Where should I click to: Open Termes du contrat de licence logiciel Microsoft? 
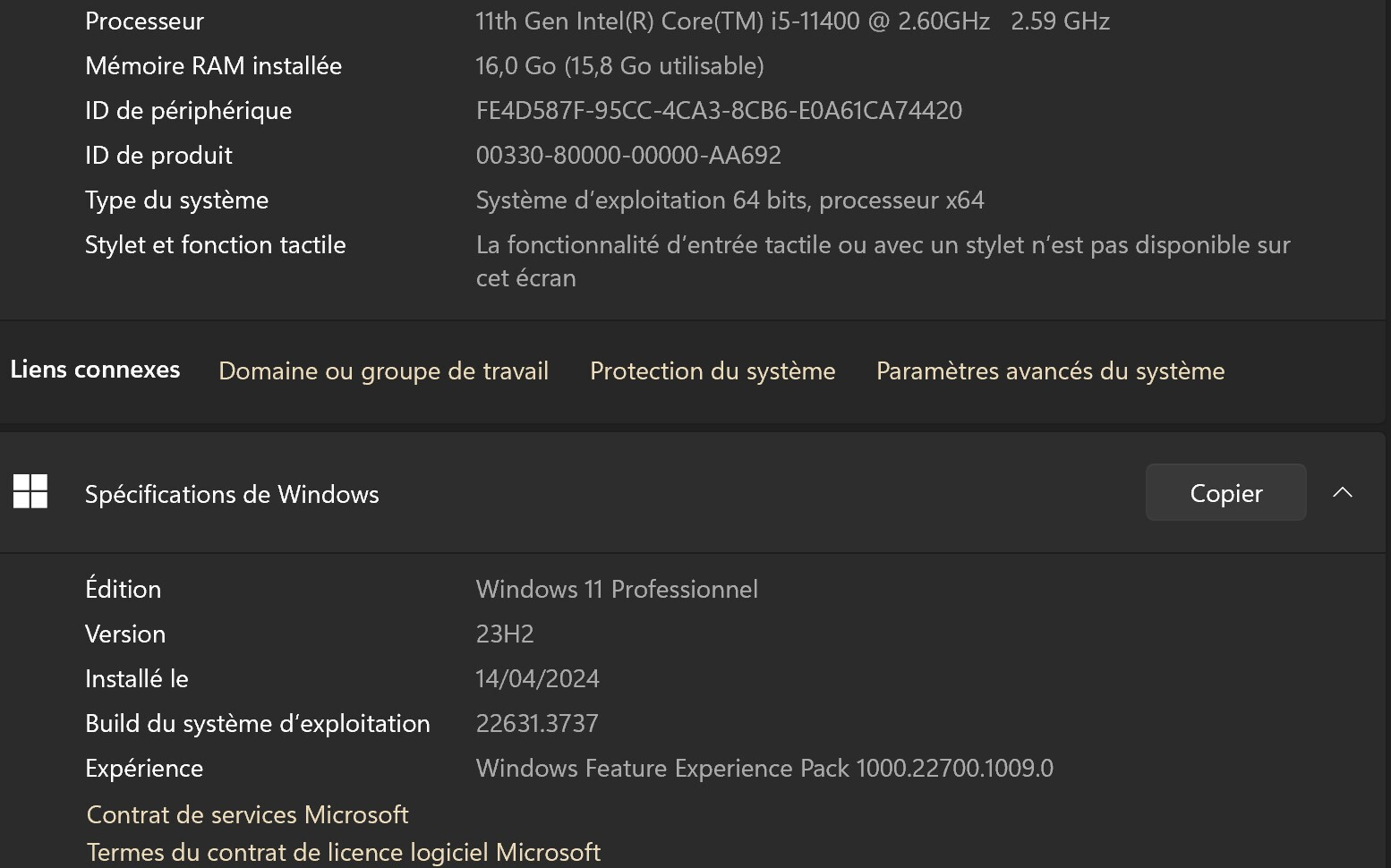(344, 852)
